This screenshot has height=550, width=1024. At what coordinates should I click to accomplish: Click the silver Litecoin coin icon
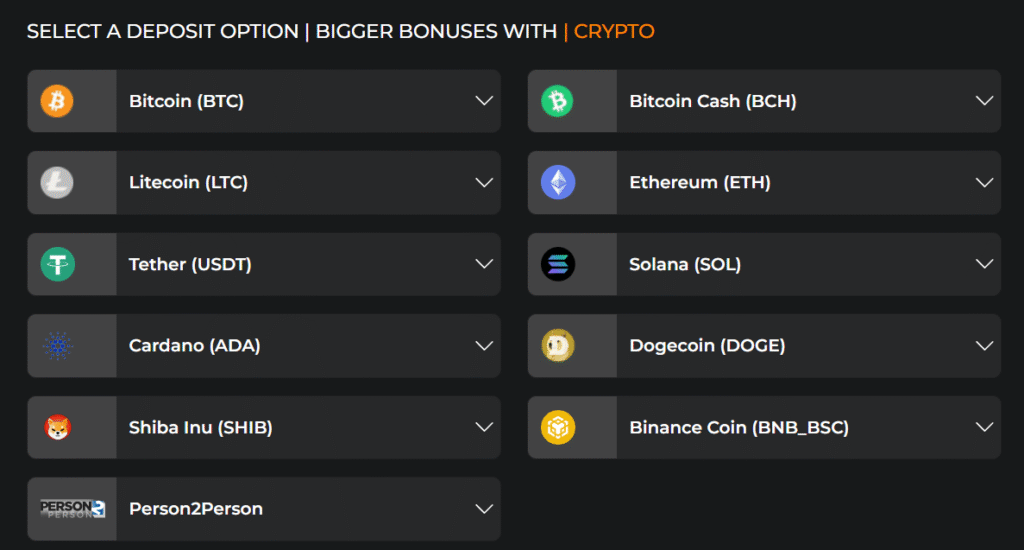(57, 182)
